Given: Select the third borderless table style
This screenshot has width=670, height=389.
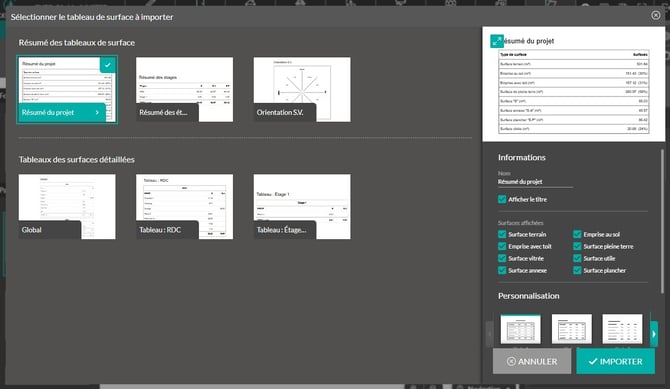Looking at the screenshot, I should click(x=622, y=329).
